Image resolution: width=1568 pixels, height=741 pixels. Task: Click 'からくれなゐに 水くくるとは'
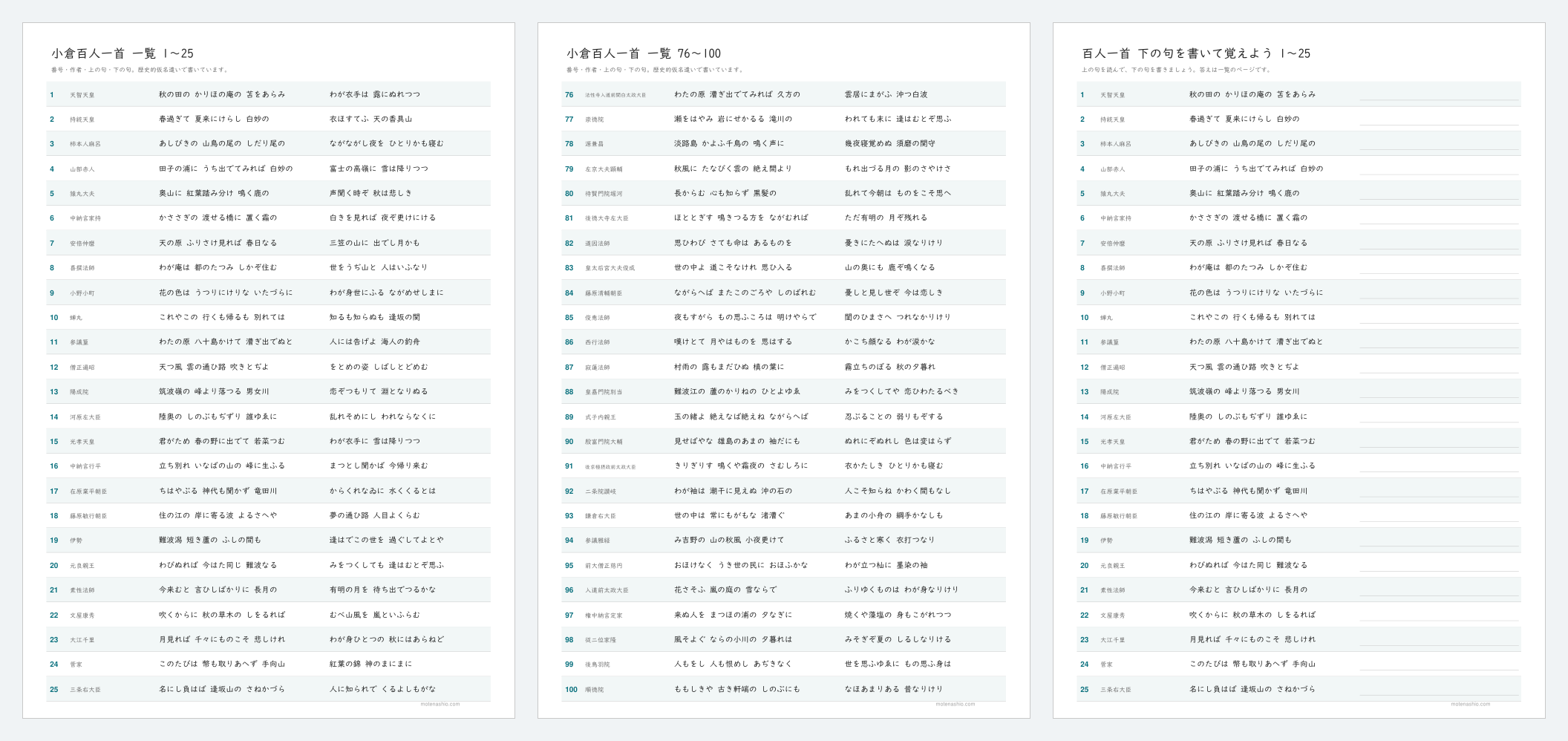click(382, 491)
